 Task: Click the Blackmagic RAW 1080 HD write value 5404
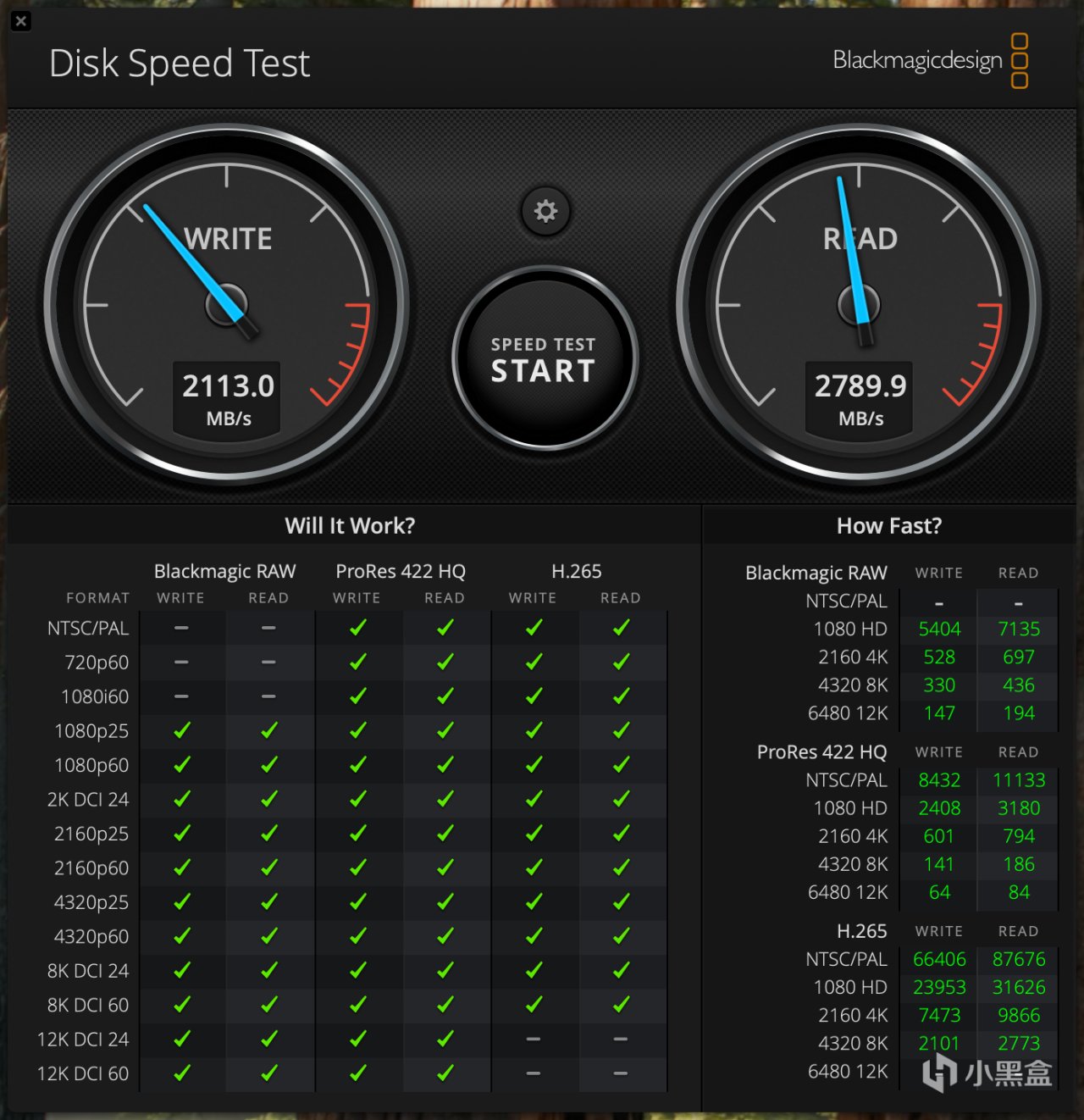(x=939, y=629)
